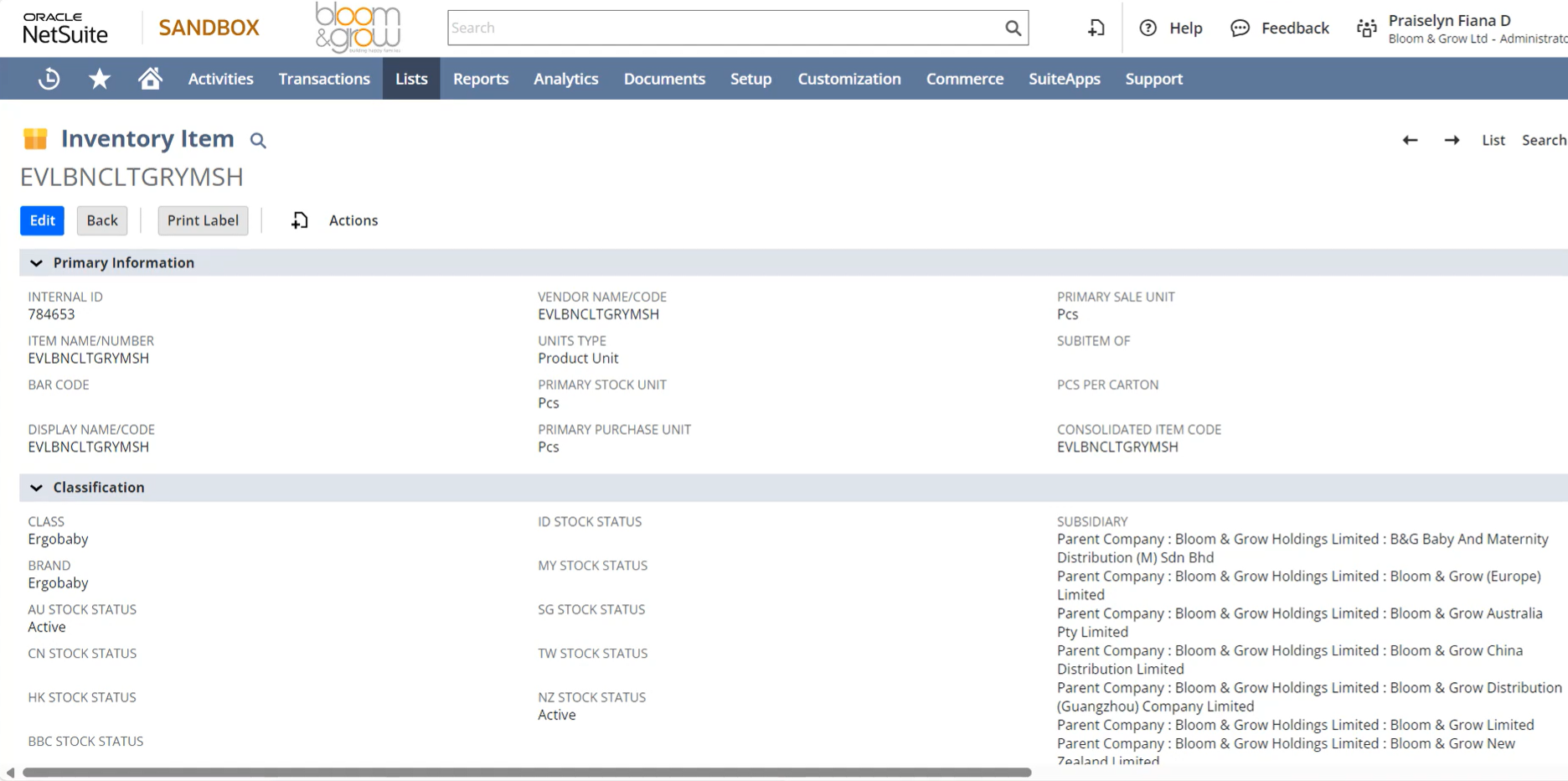Screen dimensions: 1568x781
Task: Click the Consolidated Item Code value
Action: 1117,447
